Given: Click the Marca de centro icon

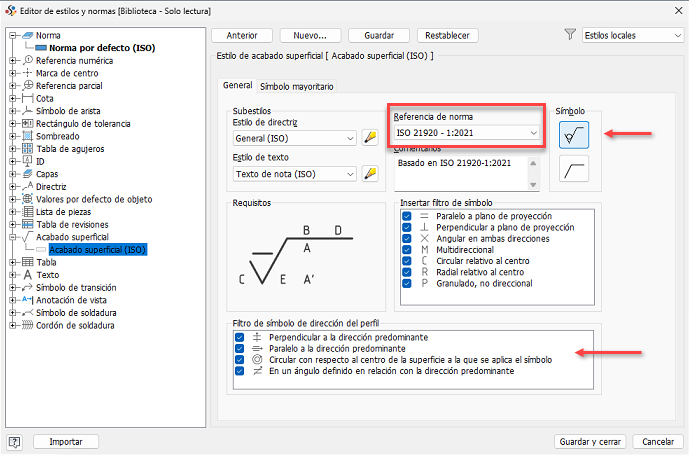Looking at the screenshot, I should [x=28, y=73].
